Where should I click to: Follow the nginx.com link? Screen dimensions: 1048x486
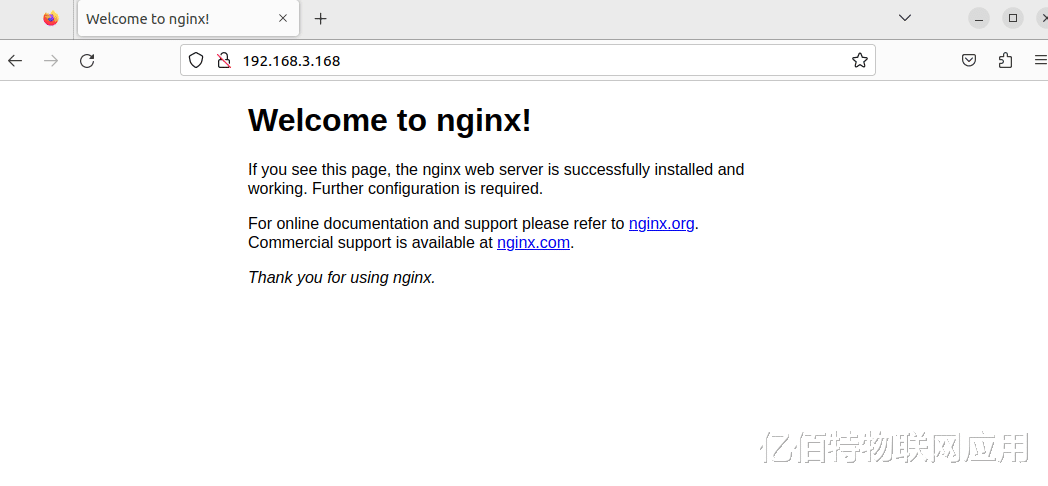click(x=533, y=243)
